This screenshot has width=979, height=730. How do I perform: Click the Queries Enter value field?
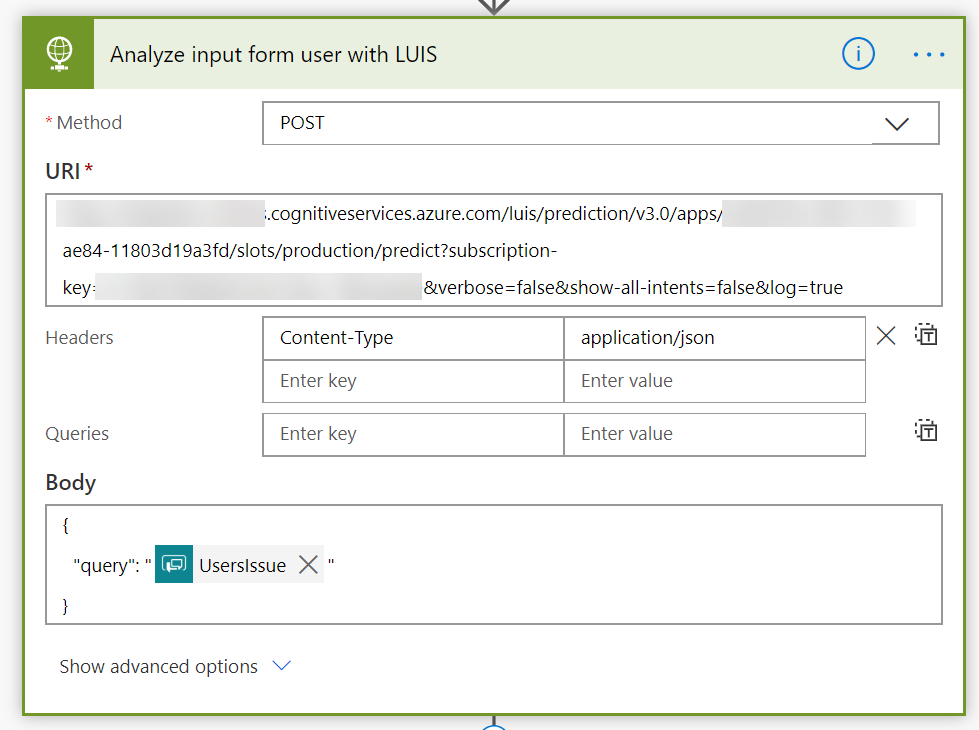tap(714, 434)
